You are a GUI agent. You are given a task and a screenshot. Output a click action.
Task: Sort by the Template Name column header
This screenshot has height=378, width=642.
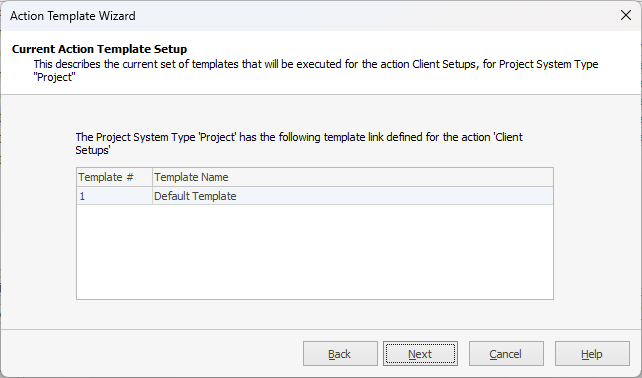tap(353, 177)
